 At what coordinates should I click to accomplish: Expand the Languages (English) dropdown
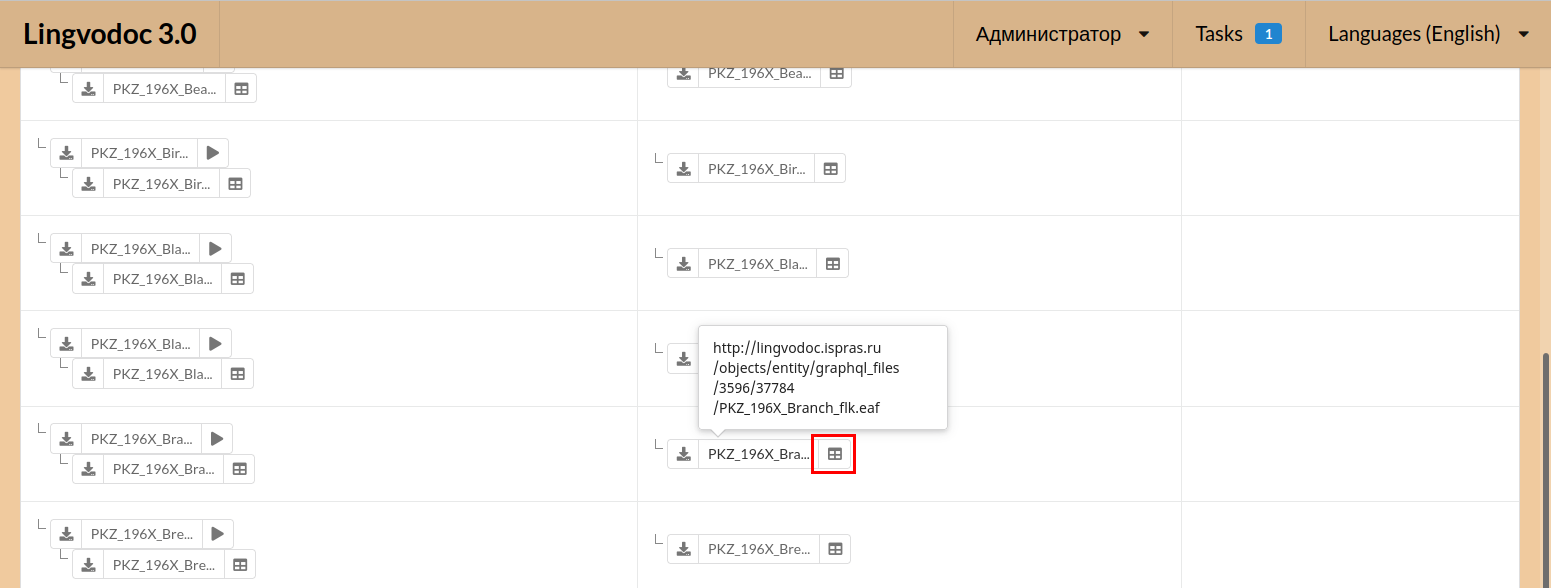[1413, 33]
